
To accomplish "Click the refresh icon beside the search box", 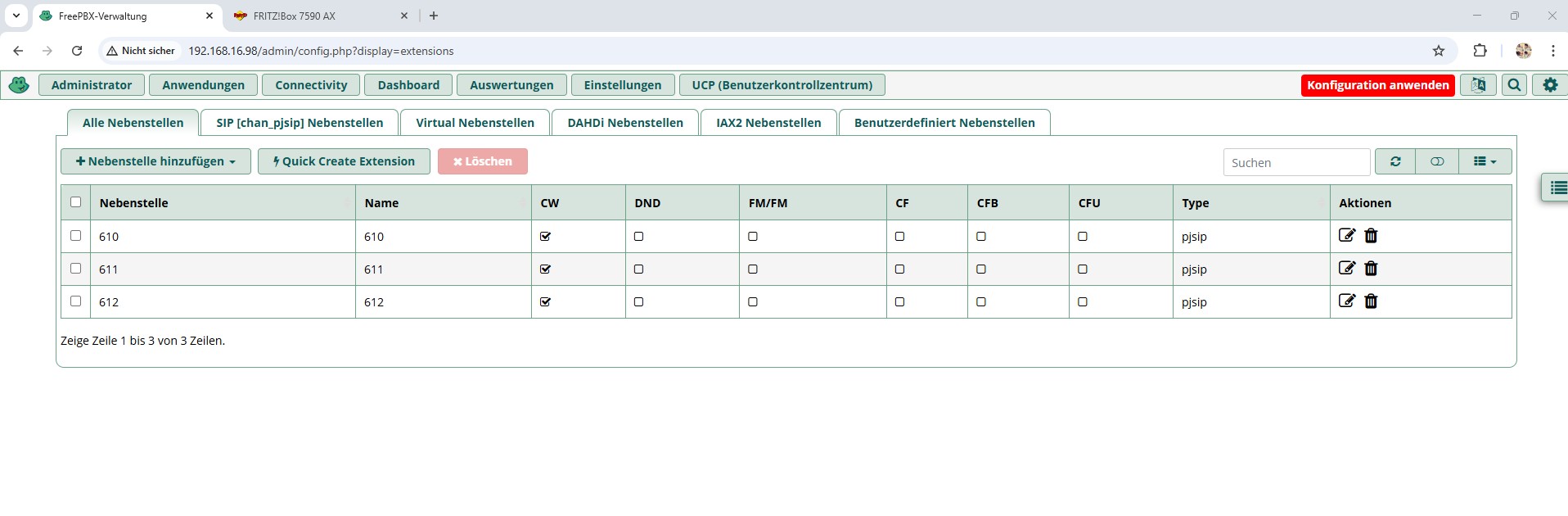I will point(1395,161).
